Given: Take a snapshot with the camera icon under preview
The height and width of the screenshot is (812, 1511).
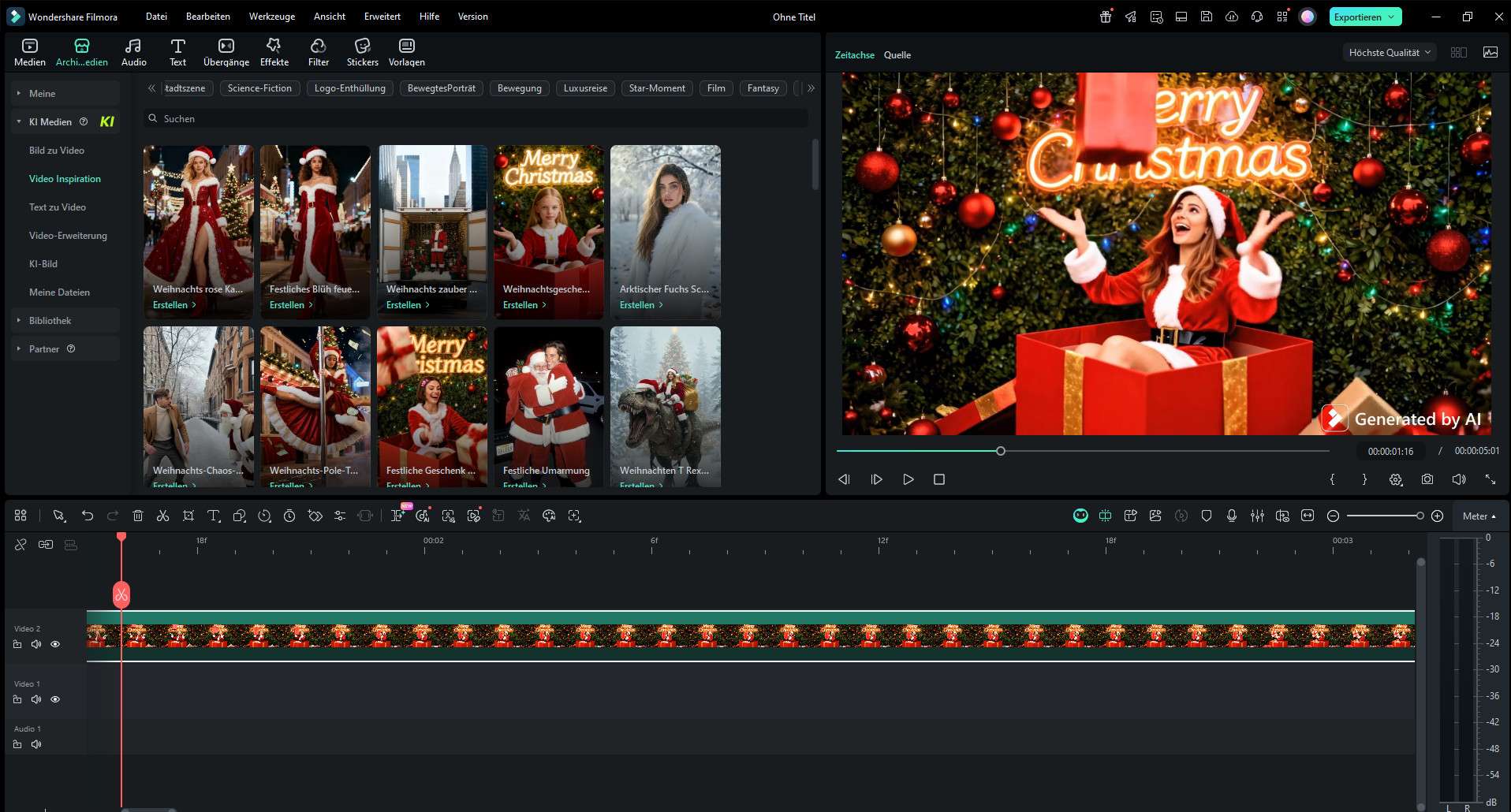Looking at the screenshot, I should pyautogui.click(x=1427, y=479).
